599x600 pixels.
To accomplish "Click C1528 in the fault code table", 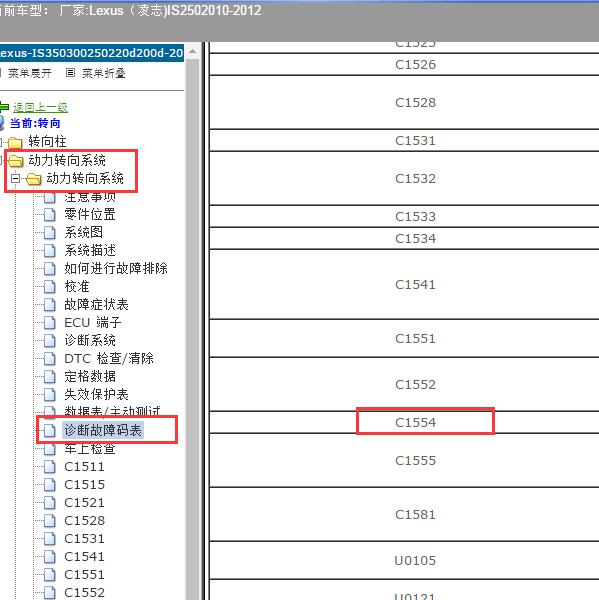I will tap(415, 103).
